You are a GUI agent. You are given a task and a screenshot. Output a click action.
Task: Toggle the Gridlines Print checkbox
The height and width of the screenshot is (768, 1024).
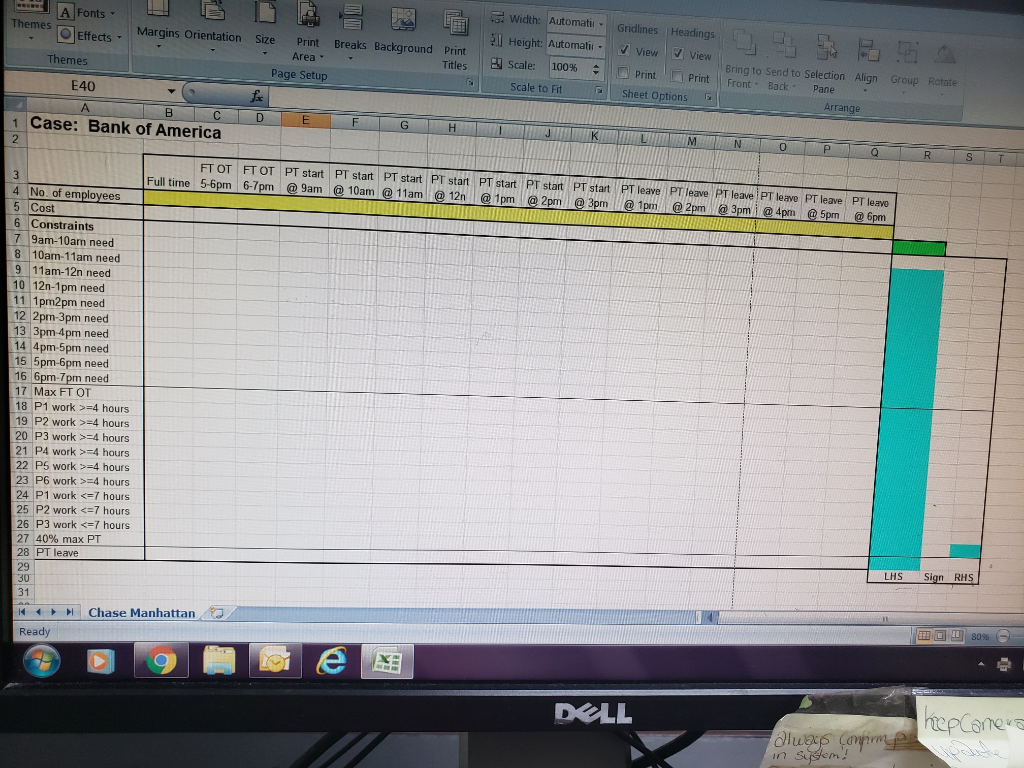click(623, 72)
